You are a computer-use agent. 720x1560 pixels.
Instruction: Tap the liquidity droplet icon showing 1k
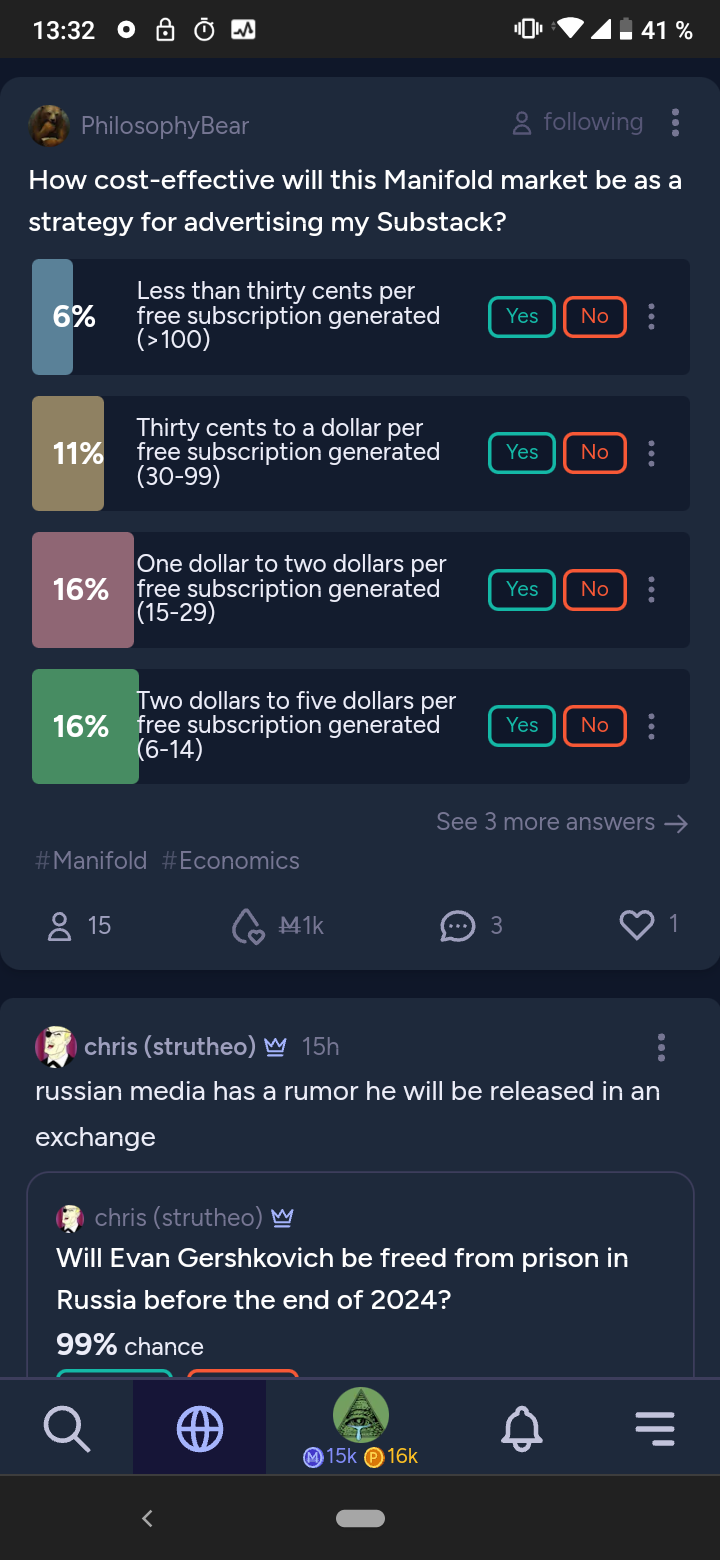point(247,926)
